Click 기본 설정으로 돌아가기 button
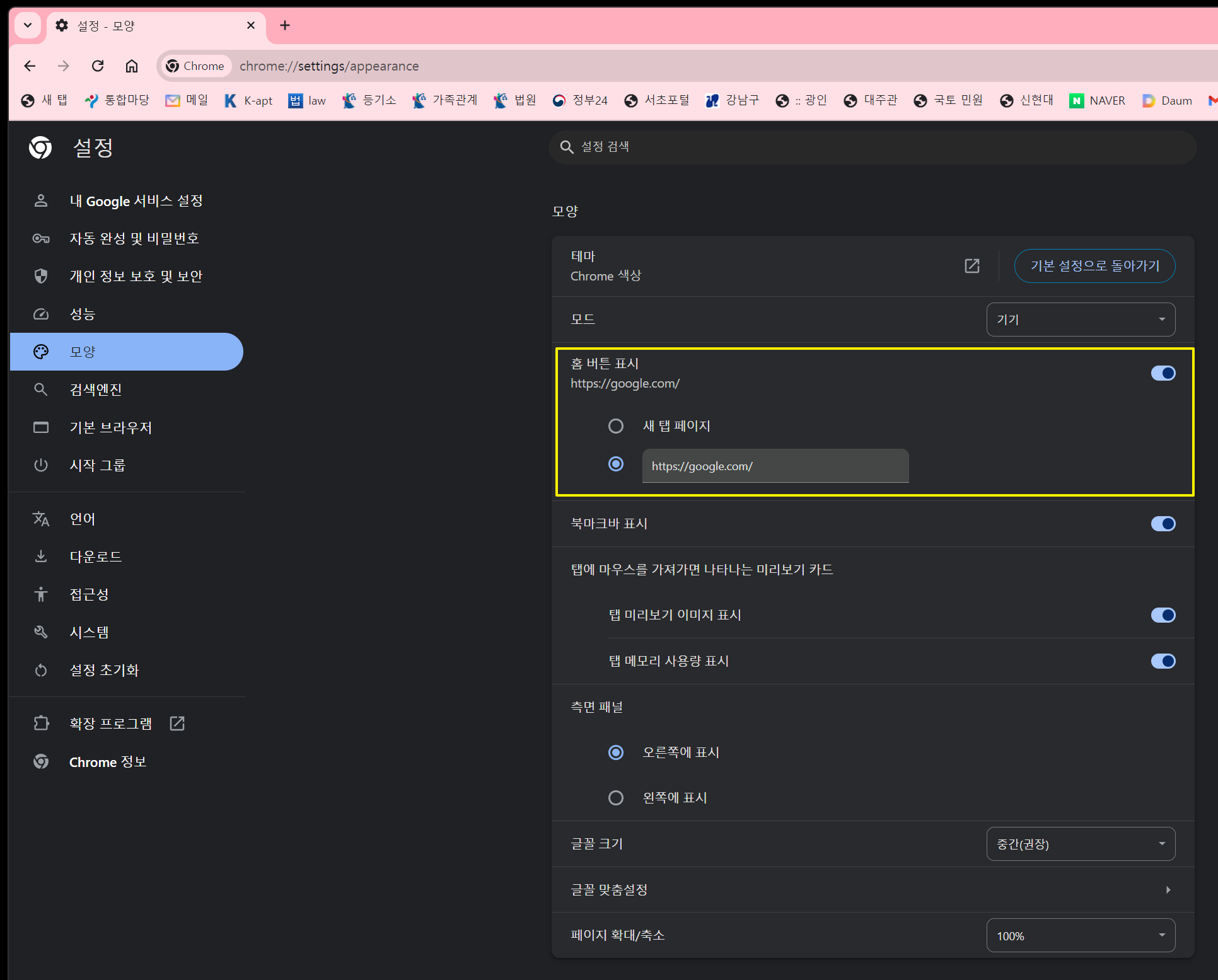Image resolution: width=1218 pixels, height=980 pixels. (x=1094, y=266)
